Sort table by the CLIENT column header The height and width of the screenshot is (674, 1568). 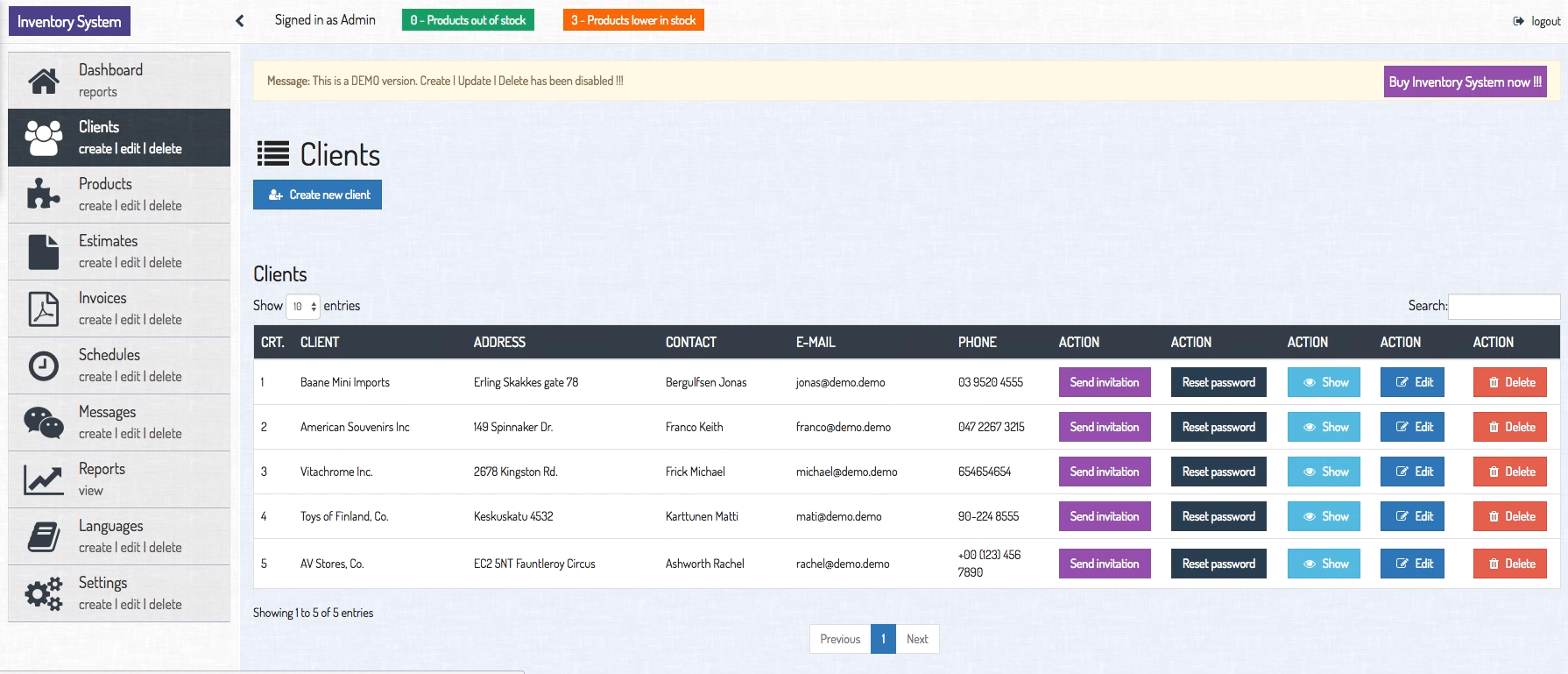320,343
